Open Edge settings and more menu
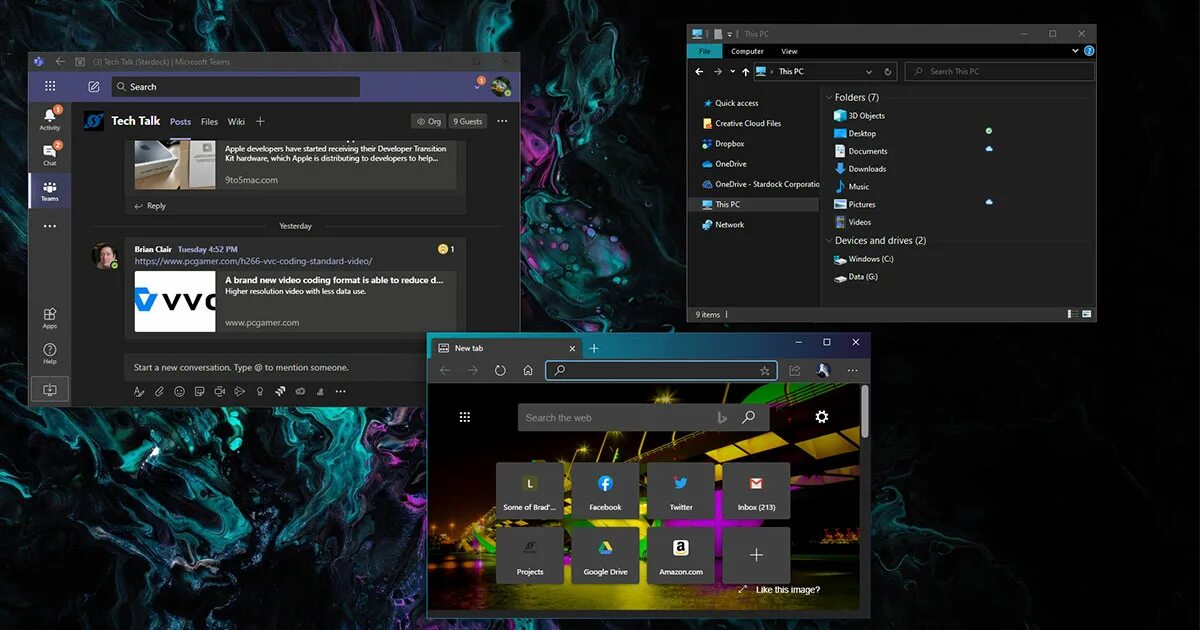 (852, 370)
